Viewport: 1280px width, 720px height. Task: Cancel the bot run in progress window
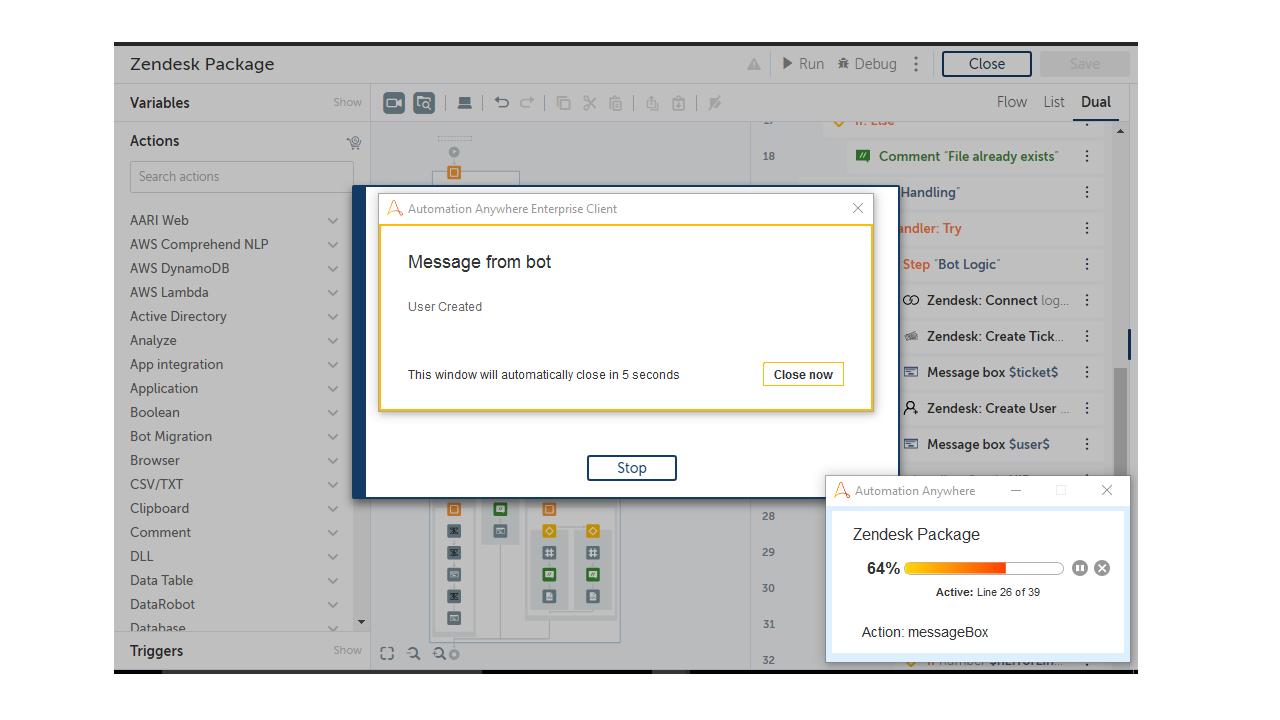pos(1102,568)
